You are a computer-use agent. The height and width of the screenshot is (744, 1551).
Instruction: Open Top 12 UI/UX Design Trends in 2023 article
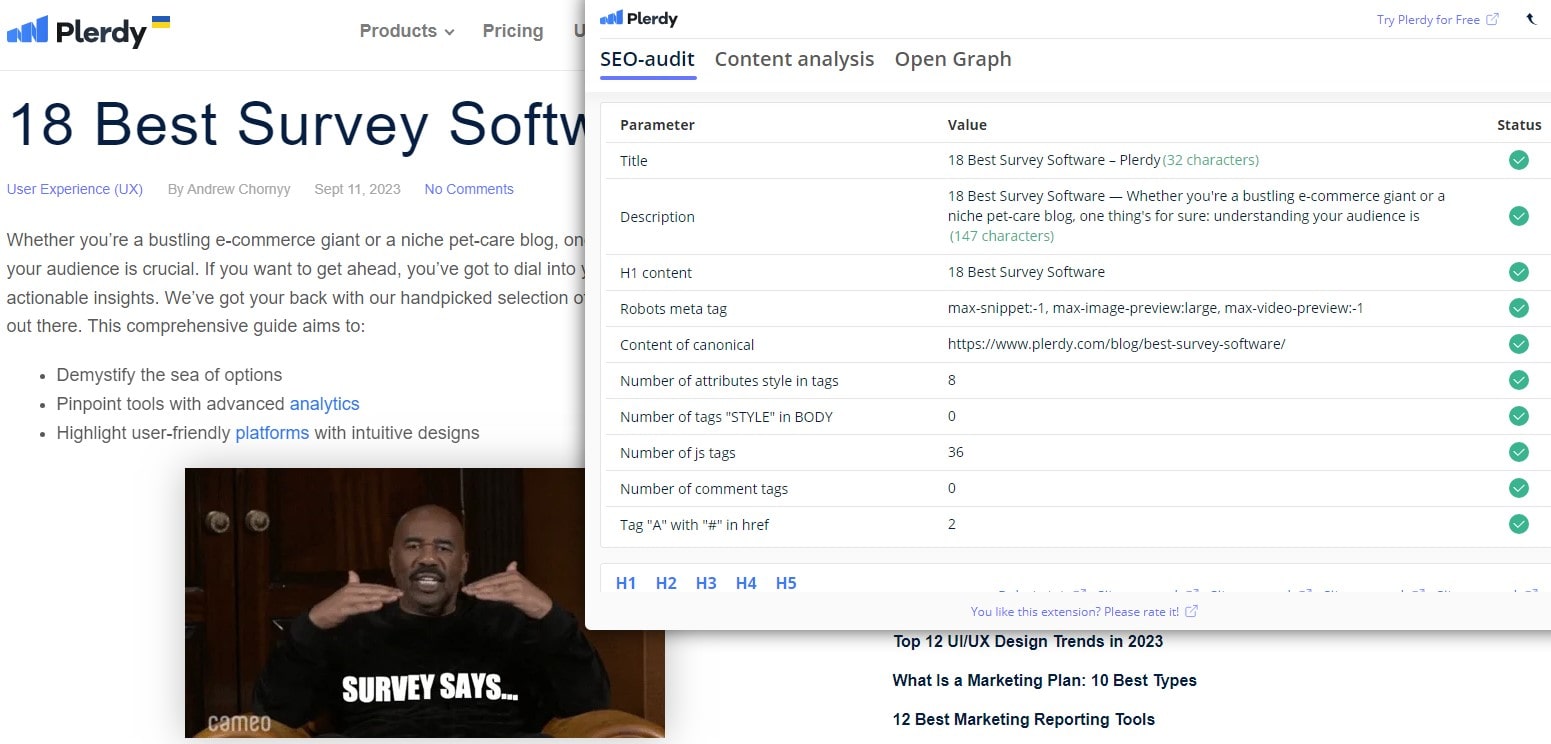(x=1028, y=641)
